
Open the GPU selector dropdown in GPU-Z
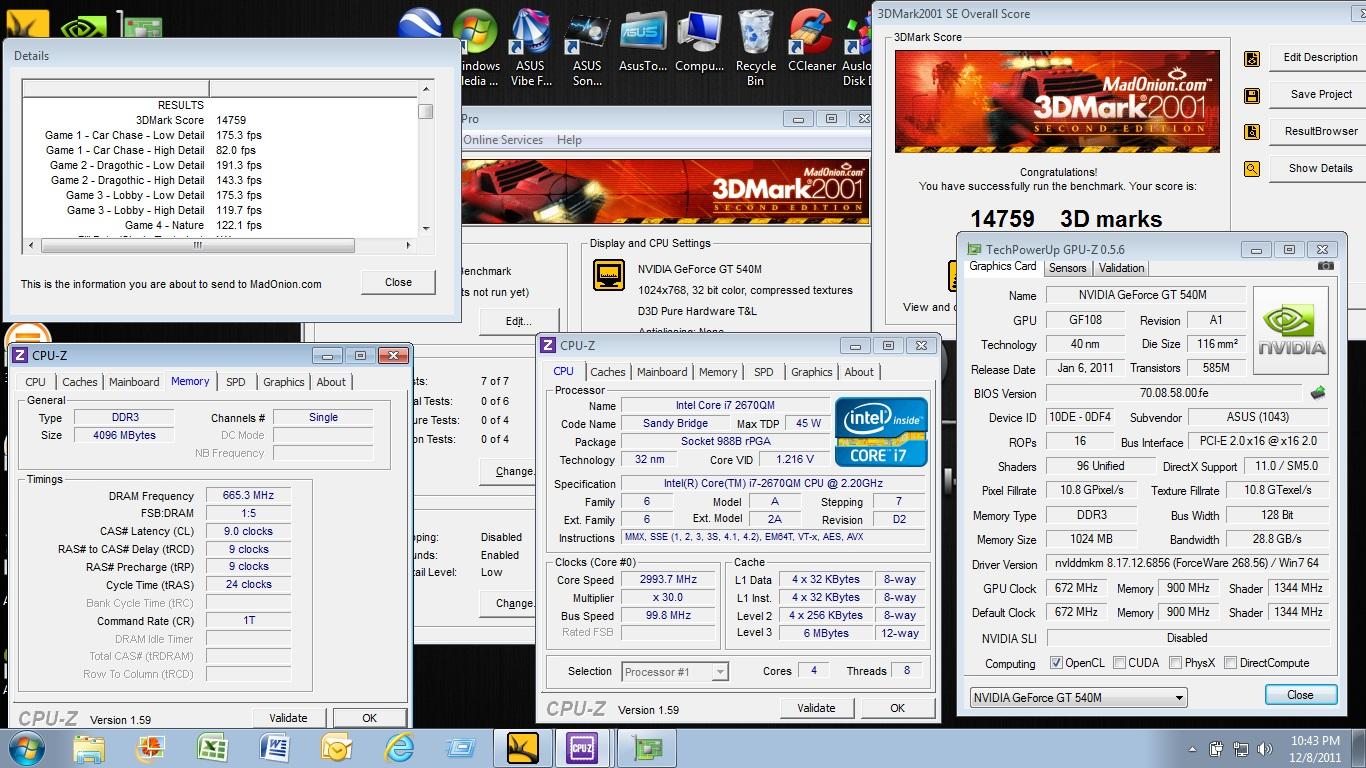coord(1078,697)
